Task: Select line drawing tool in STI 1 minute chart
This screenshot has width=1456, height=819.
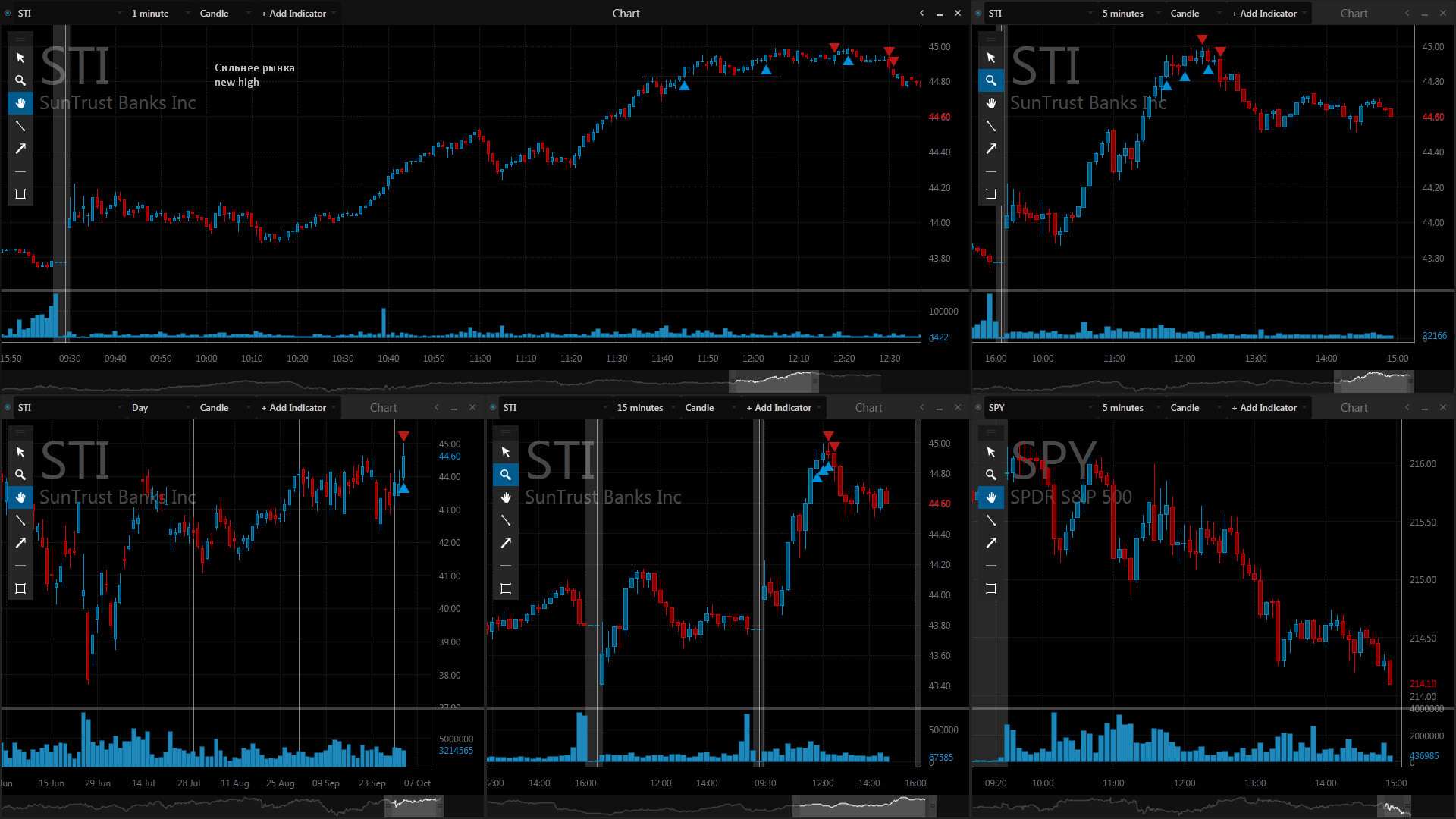Action: (20, 126)
